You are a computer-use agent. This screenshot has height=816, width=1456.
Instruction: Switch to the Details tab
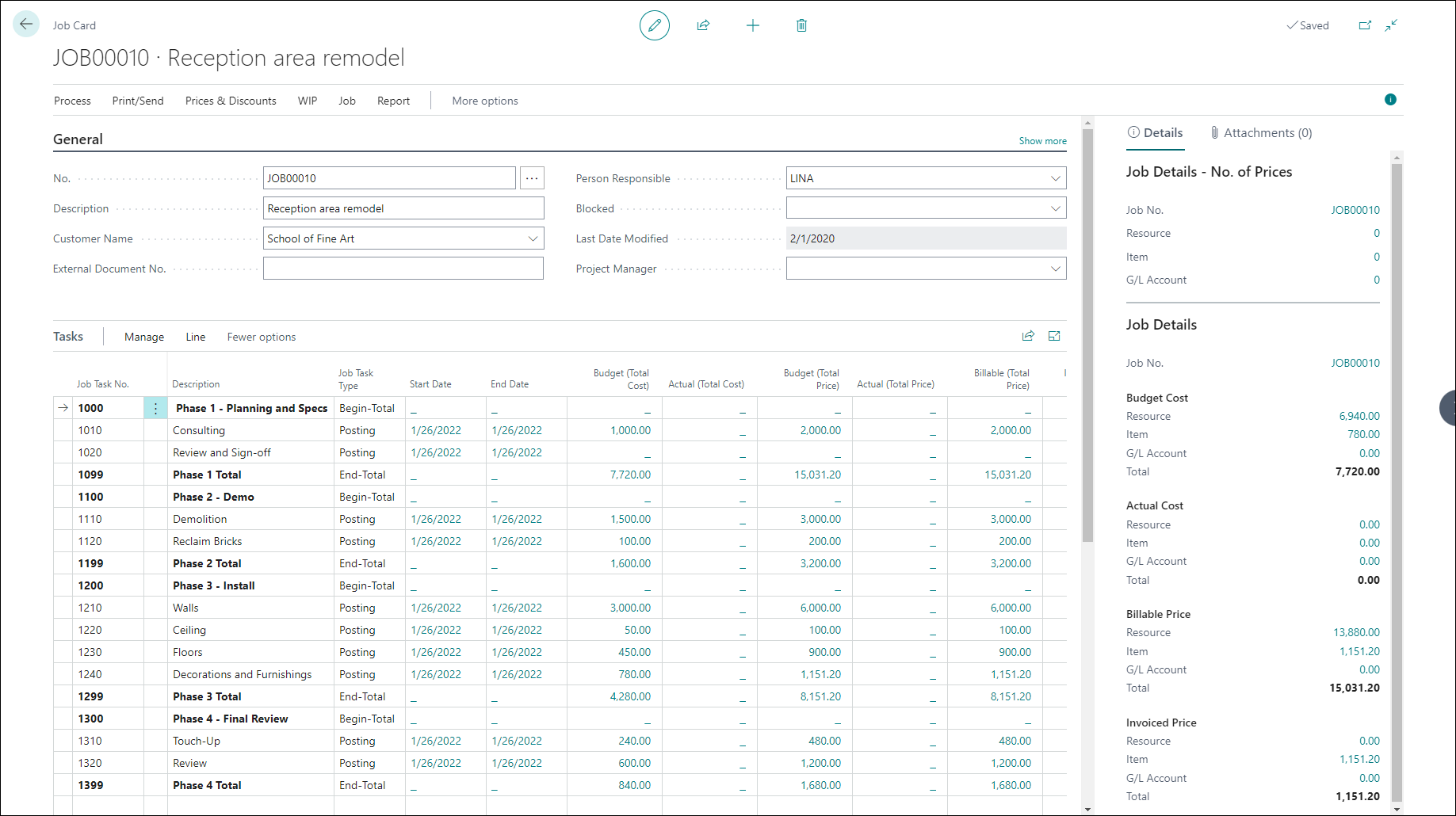point(1155,133)
